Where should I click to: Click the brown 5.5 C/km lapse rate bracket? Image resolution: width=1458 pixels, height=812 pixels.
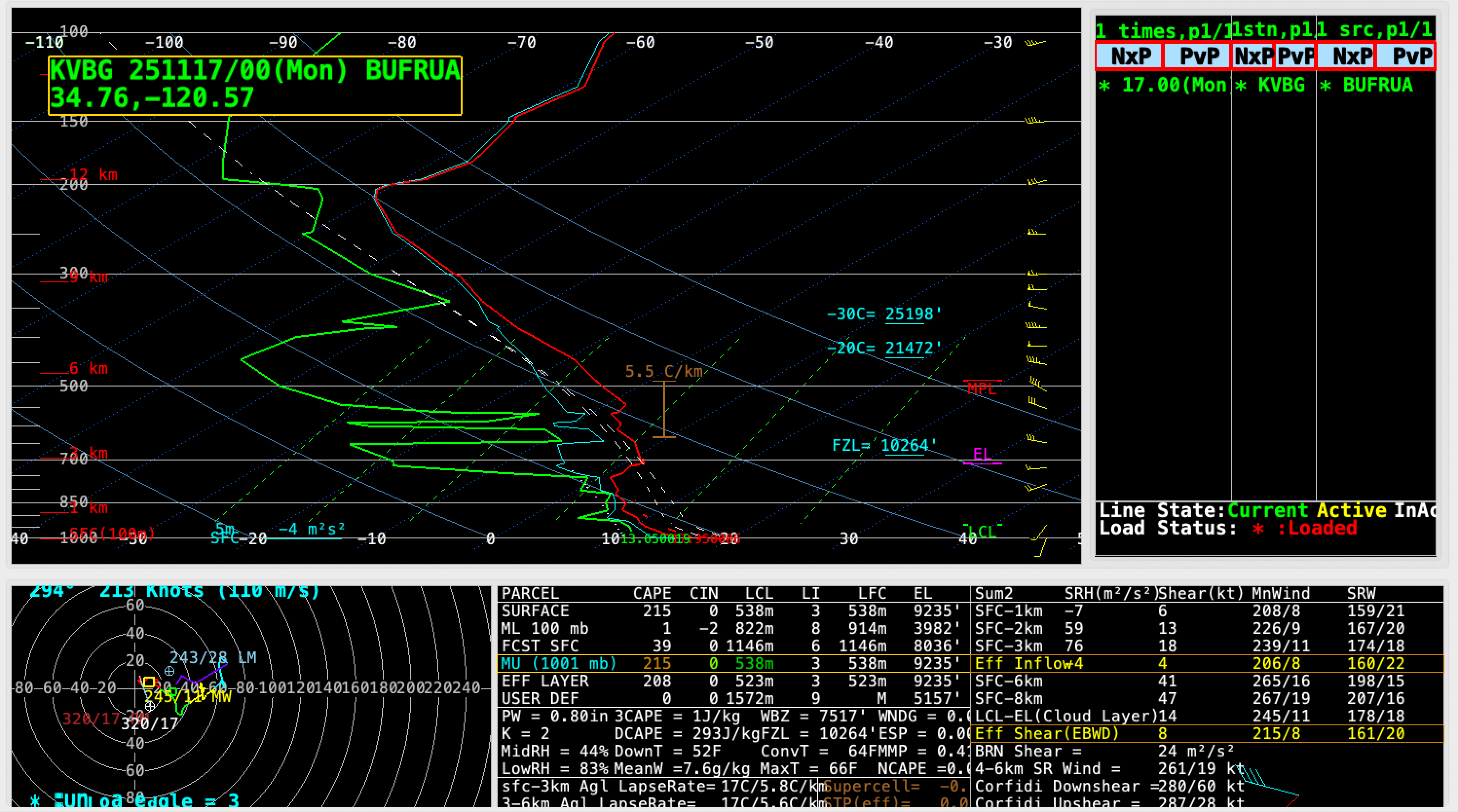point(664,408)
